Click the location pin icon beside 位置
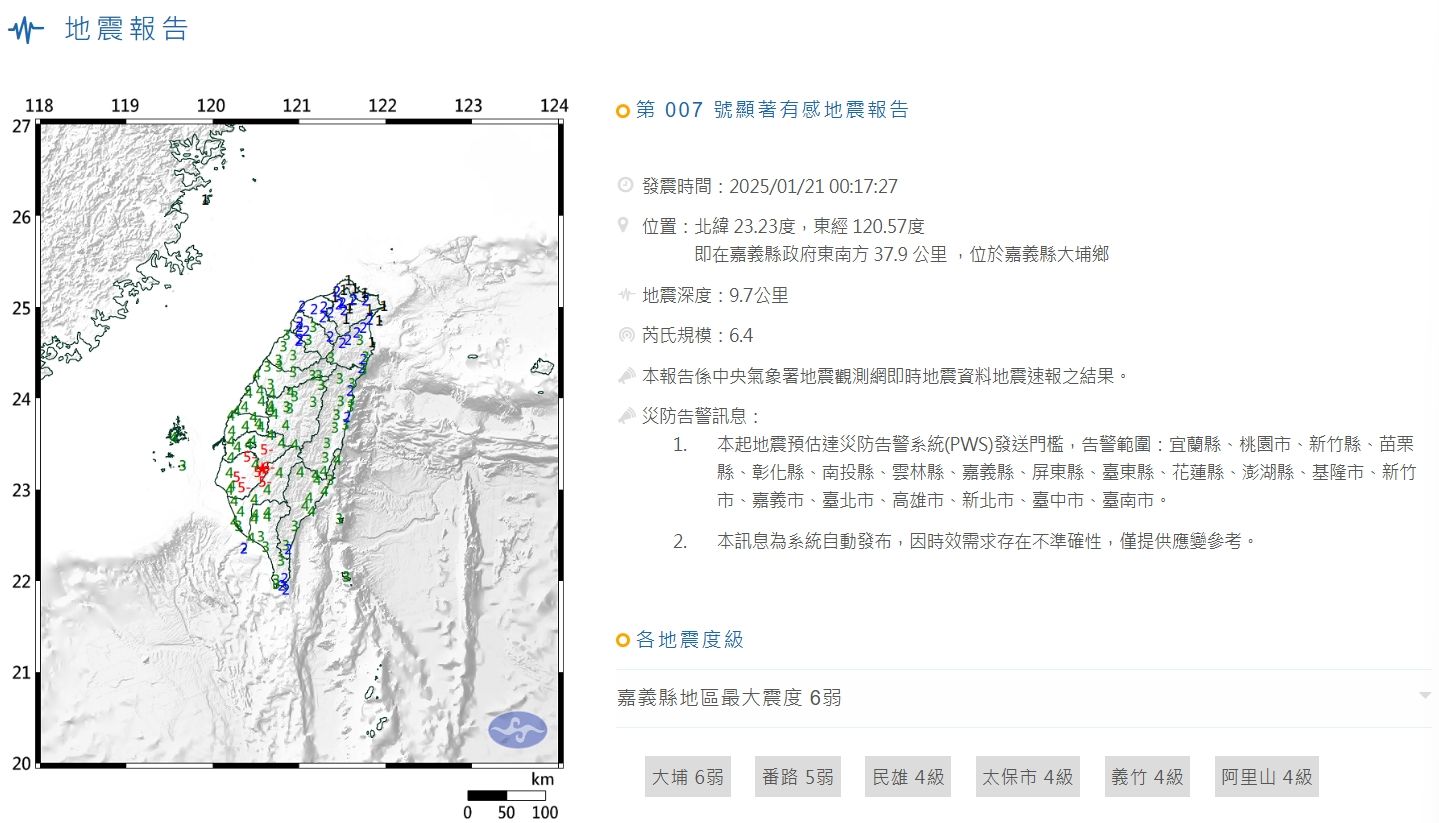 pos(625,225)
